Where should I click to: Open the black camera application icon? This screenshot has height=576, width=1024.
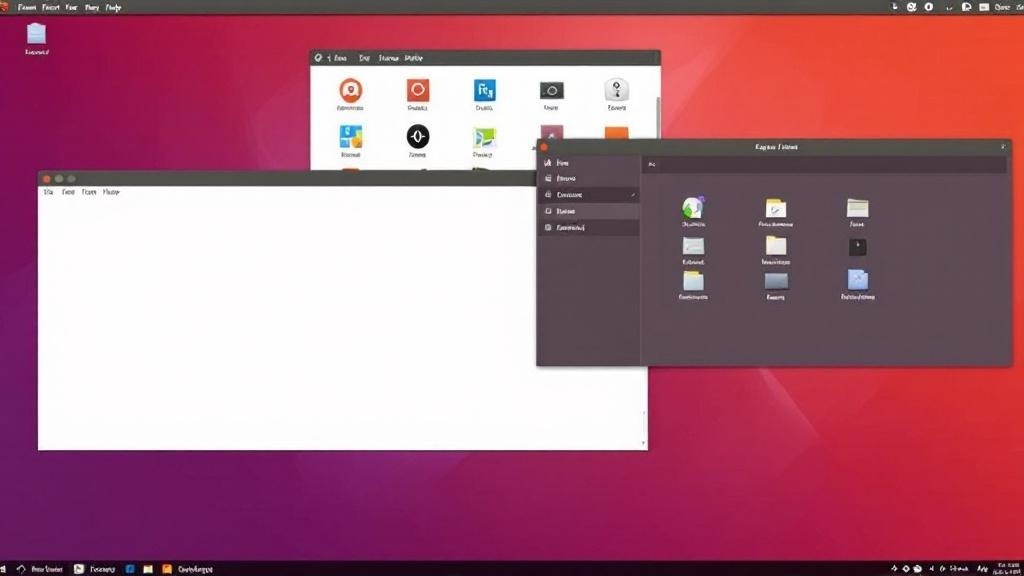click(x=552, y=90)
